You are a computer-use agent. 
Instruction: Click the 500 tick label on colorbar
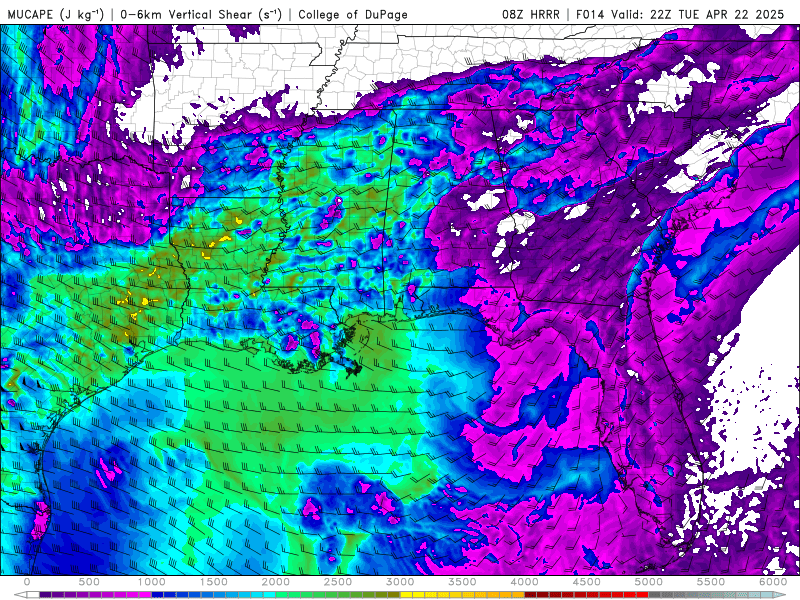click(89, 582)
